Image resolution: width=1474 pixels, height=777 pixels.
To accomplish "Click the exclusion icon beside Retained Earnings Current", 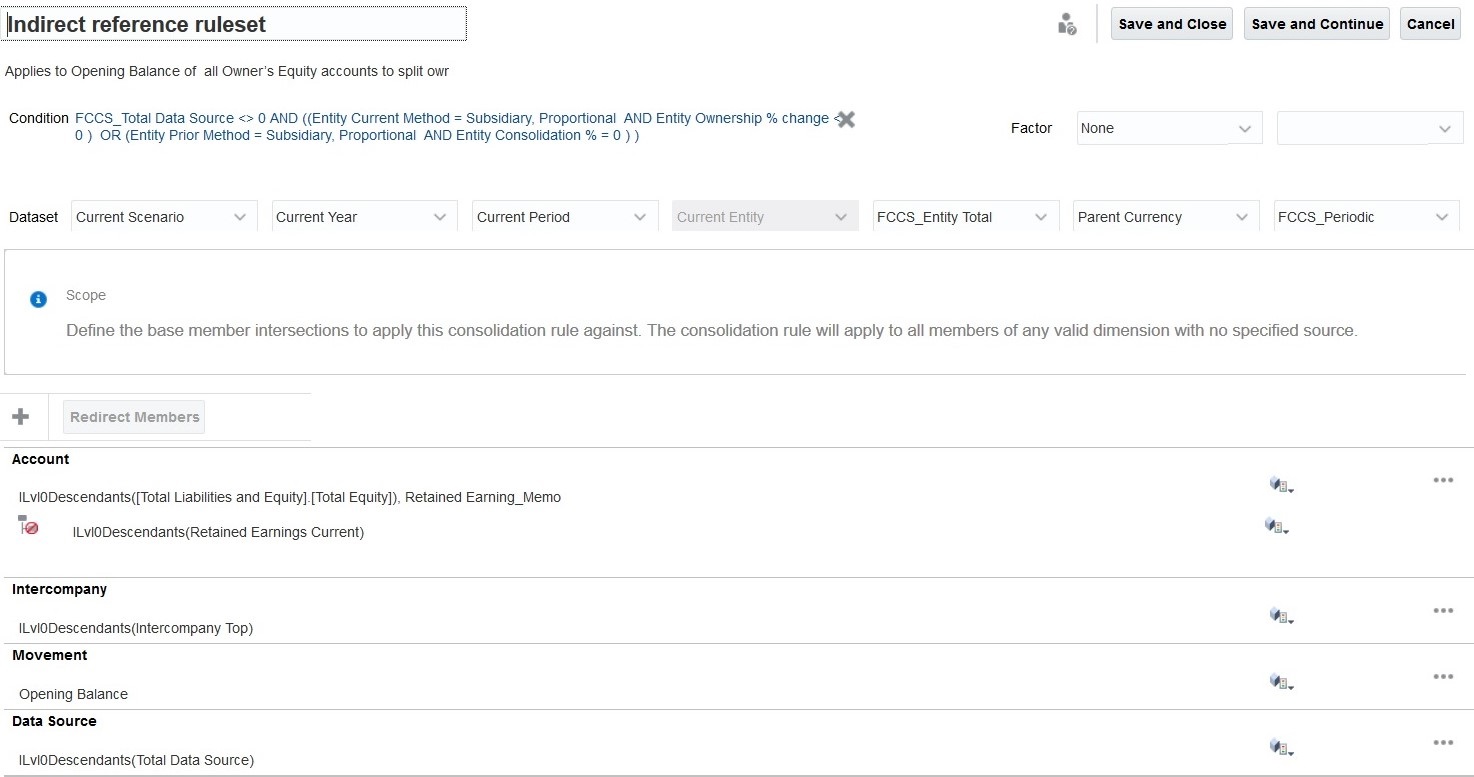I will tap(29, 526).
